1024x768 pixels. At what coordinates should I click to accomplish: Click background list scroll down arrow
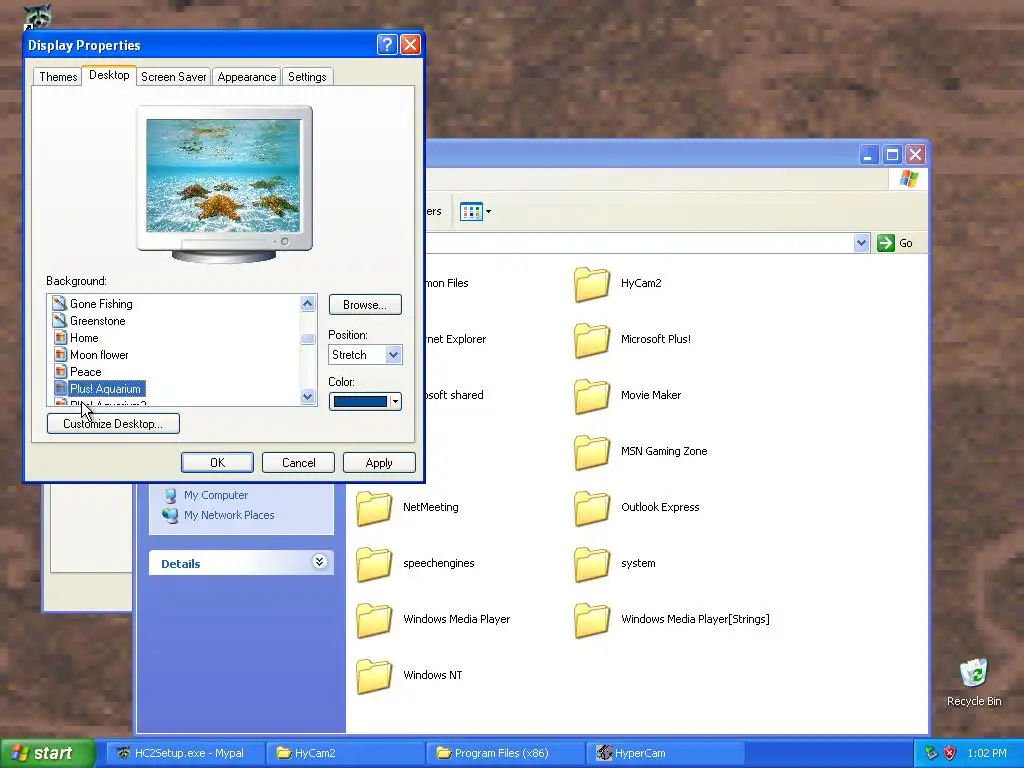click(x=308, y=396)
